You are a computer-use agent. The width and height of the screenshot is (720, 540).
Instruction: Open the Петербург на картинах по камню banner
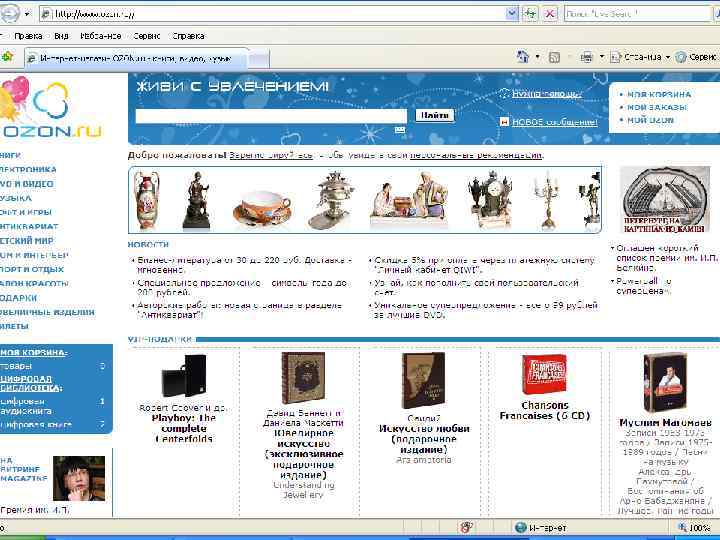pos(664,200)
